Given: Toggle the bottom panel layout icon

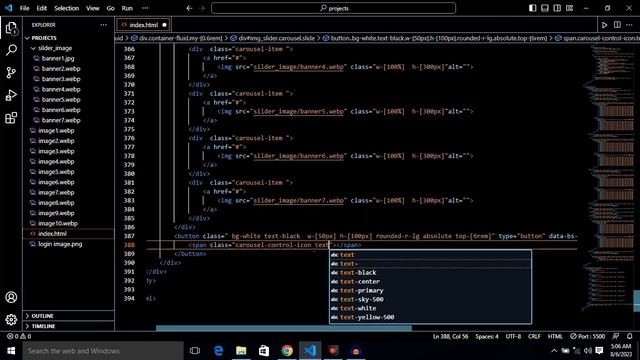Looking at the screenshot, I should coord(544,8).
